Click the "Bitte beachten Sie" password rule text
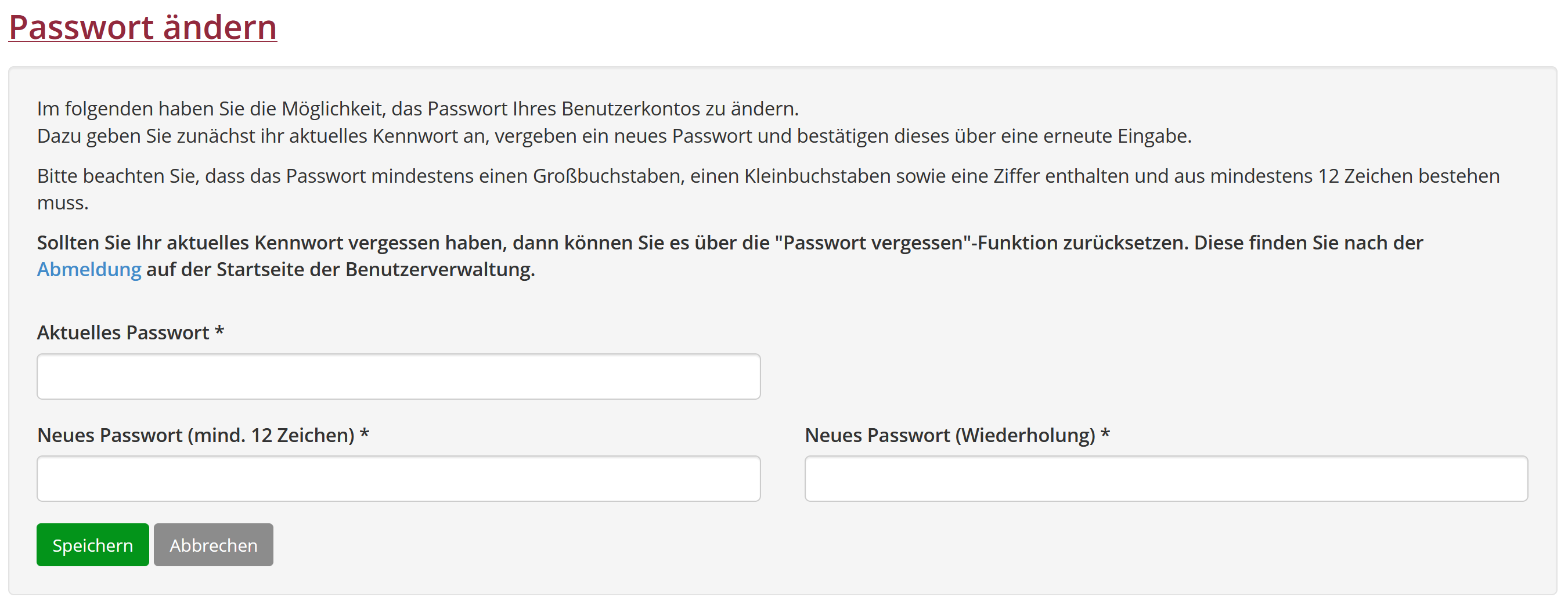The height and width of the screenshot is (608, 1568). point(767,176)
